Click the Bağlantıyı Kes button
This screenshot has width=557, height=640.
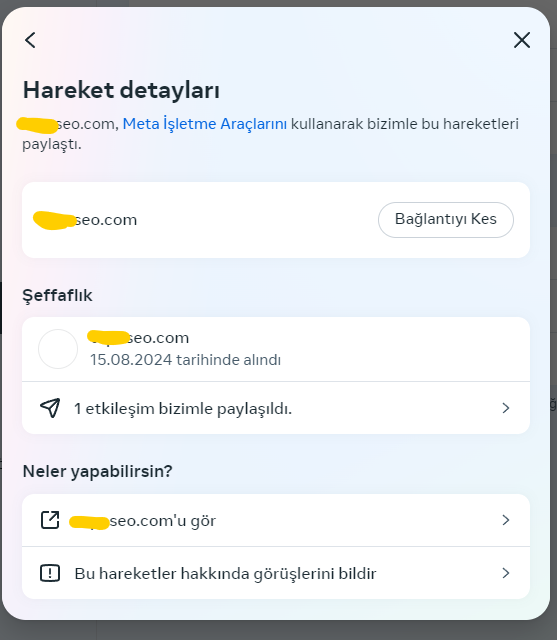tap(446, 220)
